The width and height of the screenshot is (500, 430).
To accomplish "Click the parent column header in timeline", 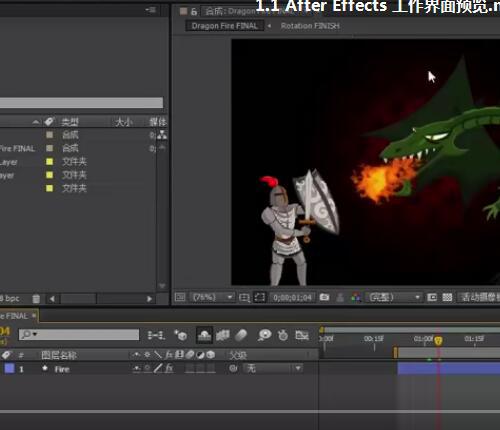I will coord(238,355).
